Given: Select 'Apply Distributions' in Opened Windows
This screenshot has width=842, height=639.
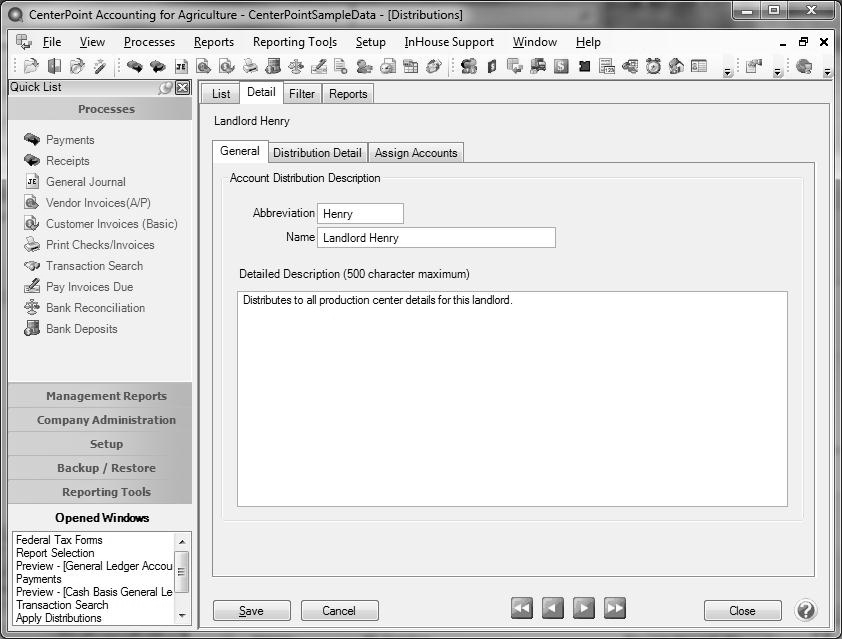Looking at the screenshot, I should pos(59,618).
